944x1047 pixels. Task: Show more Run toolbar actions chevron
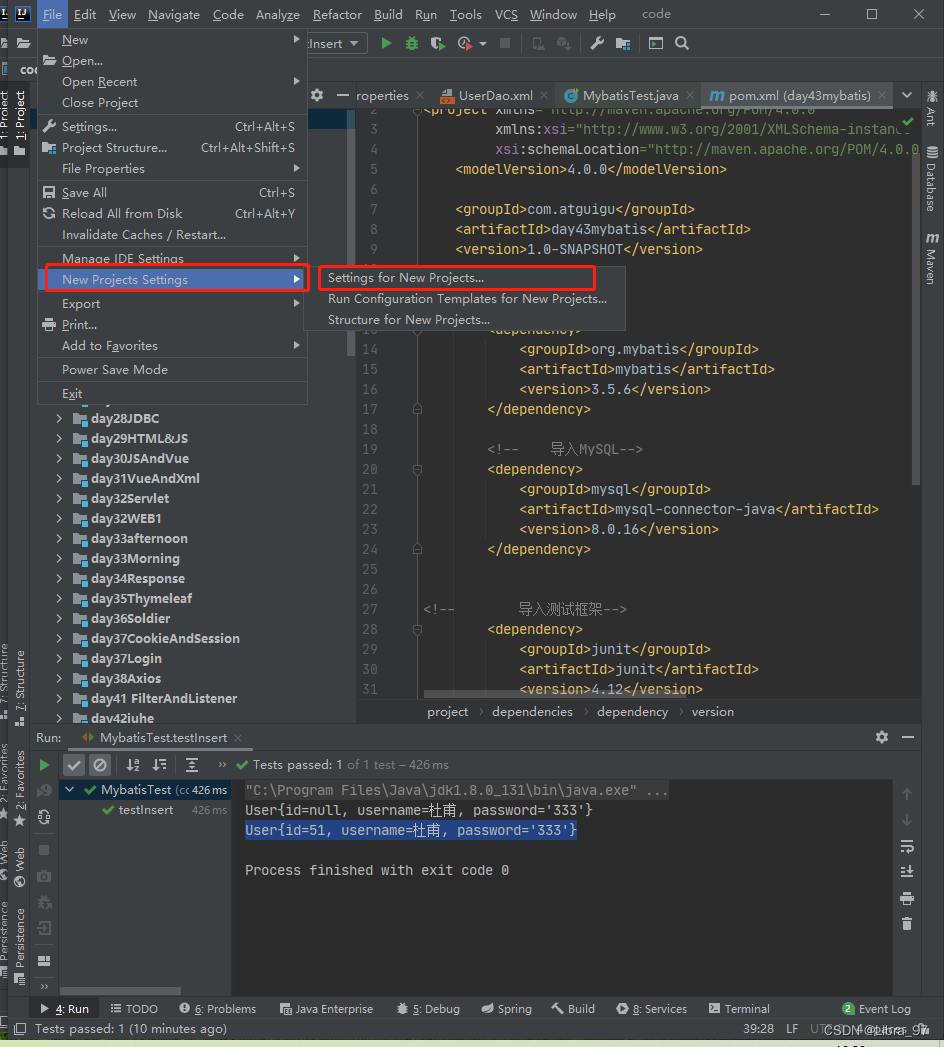pyautogui.click(x=222, y=765)
